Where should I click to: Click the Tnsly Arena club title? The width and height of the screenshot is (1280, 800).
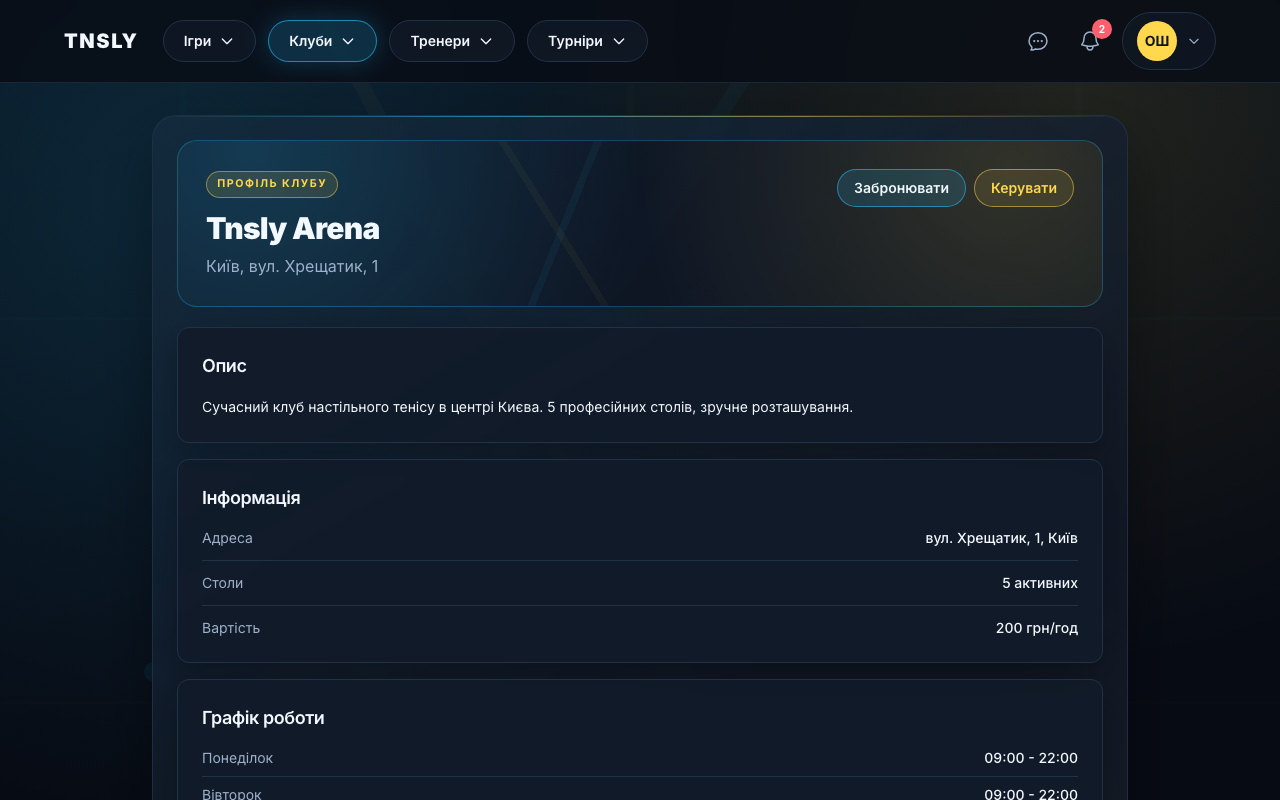[293, 228]
